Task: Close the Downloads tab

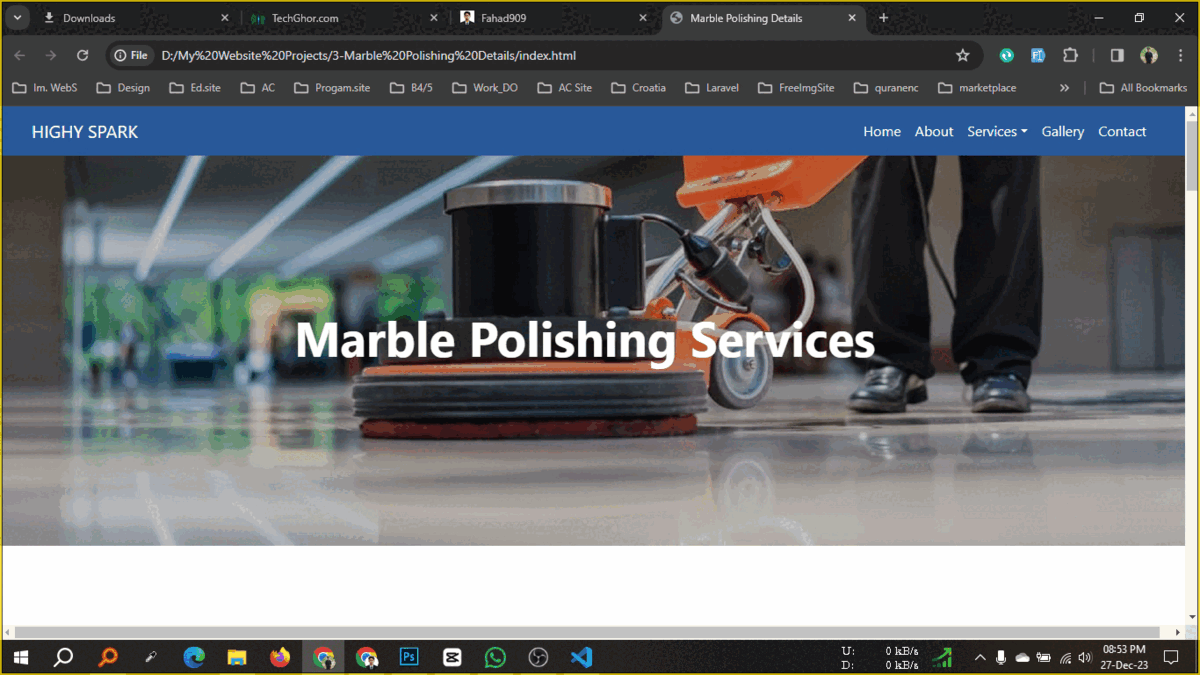Action: (x=224, y=18)
